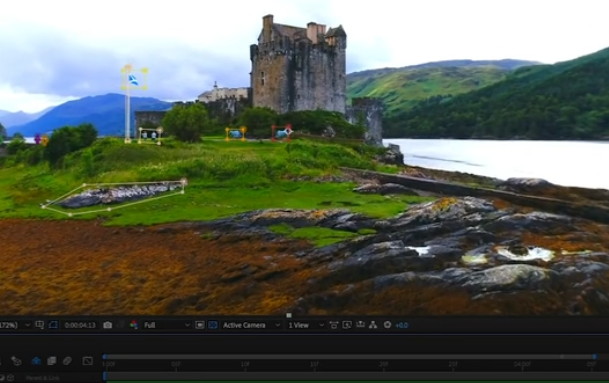Open the show channel color management icon
Image resolution: width=609 pixels, height=383 pixels.
(134, 325)
